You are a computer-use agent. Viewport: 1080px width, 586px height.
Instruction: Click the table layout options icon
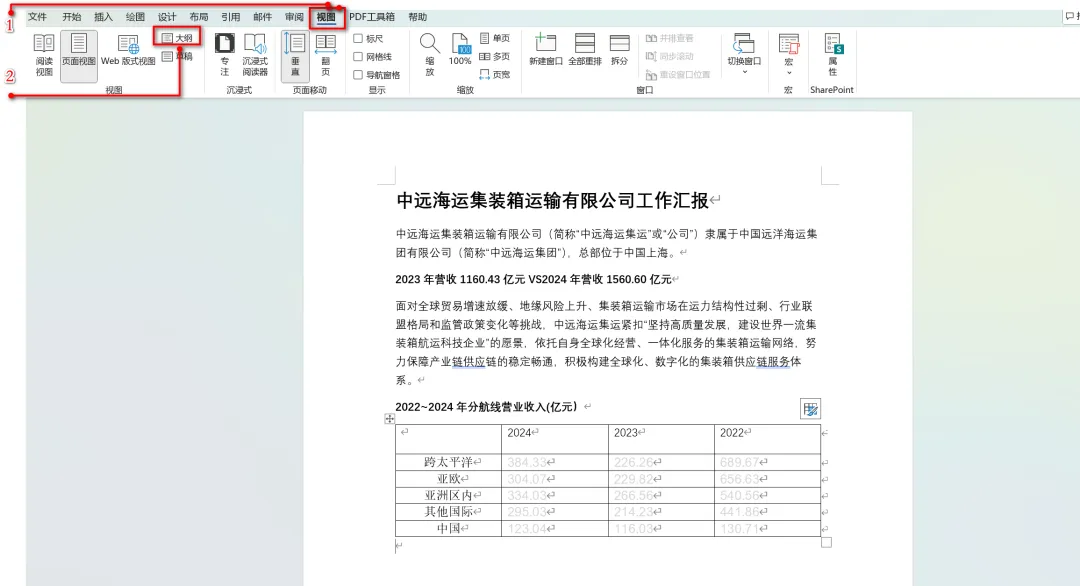pyautogui.click(x=811, y=409)
